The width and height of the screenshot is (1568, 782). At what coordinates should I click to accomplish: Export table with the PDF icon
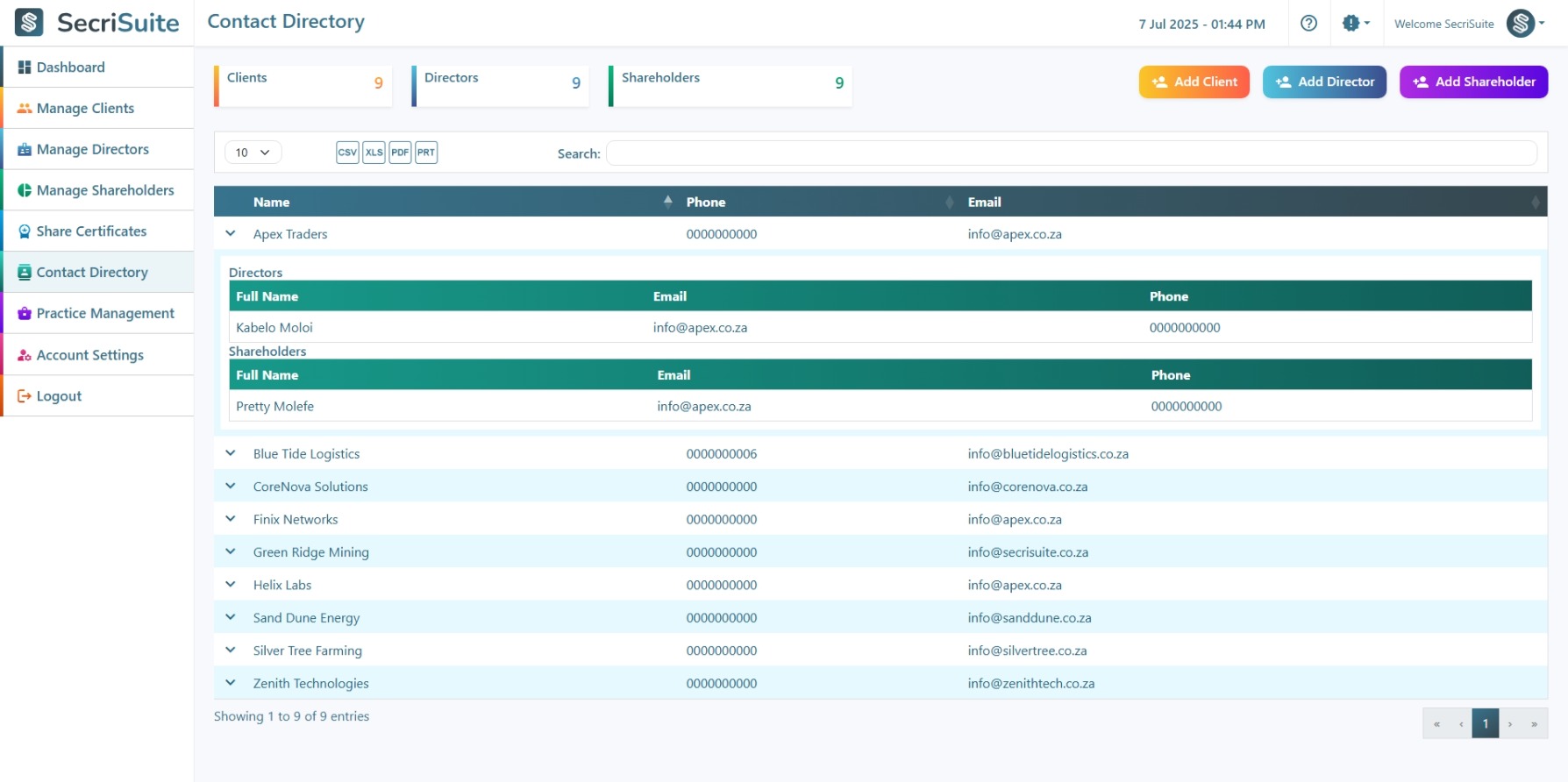[x=400, y=153]
